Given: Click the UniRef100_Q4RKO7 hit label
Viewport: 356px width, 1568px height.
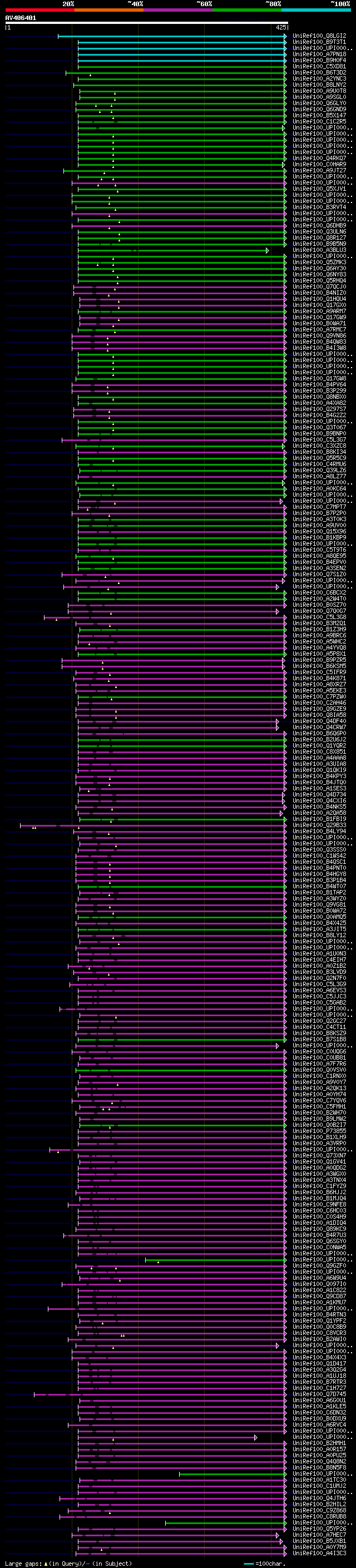Looking at the screenshot, I should point(319,159).
